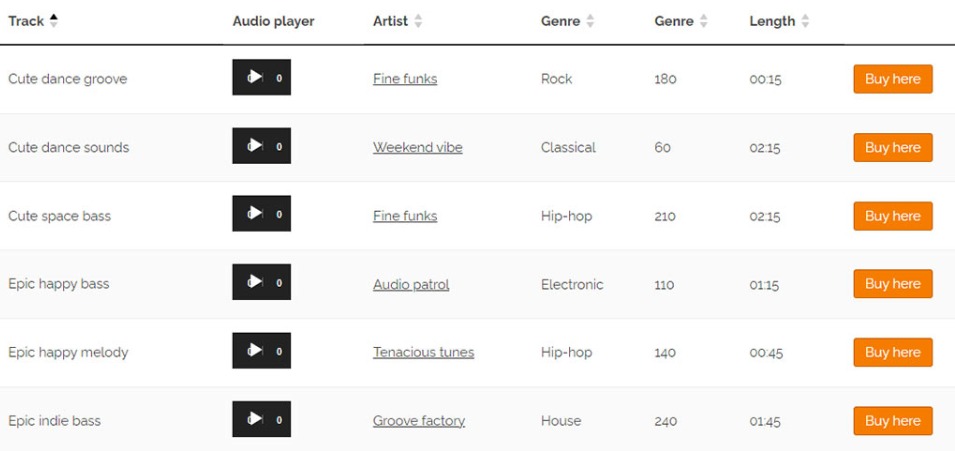
Task: Click Fine funks link in Cute dance groove row
Action: pyautogui.click(x=404, y=79)
